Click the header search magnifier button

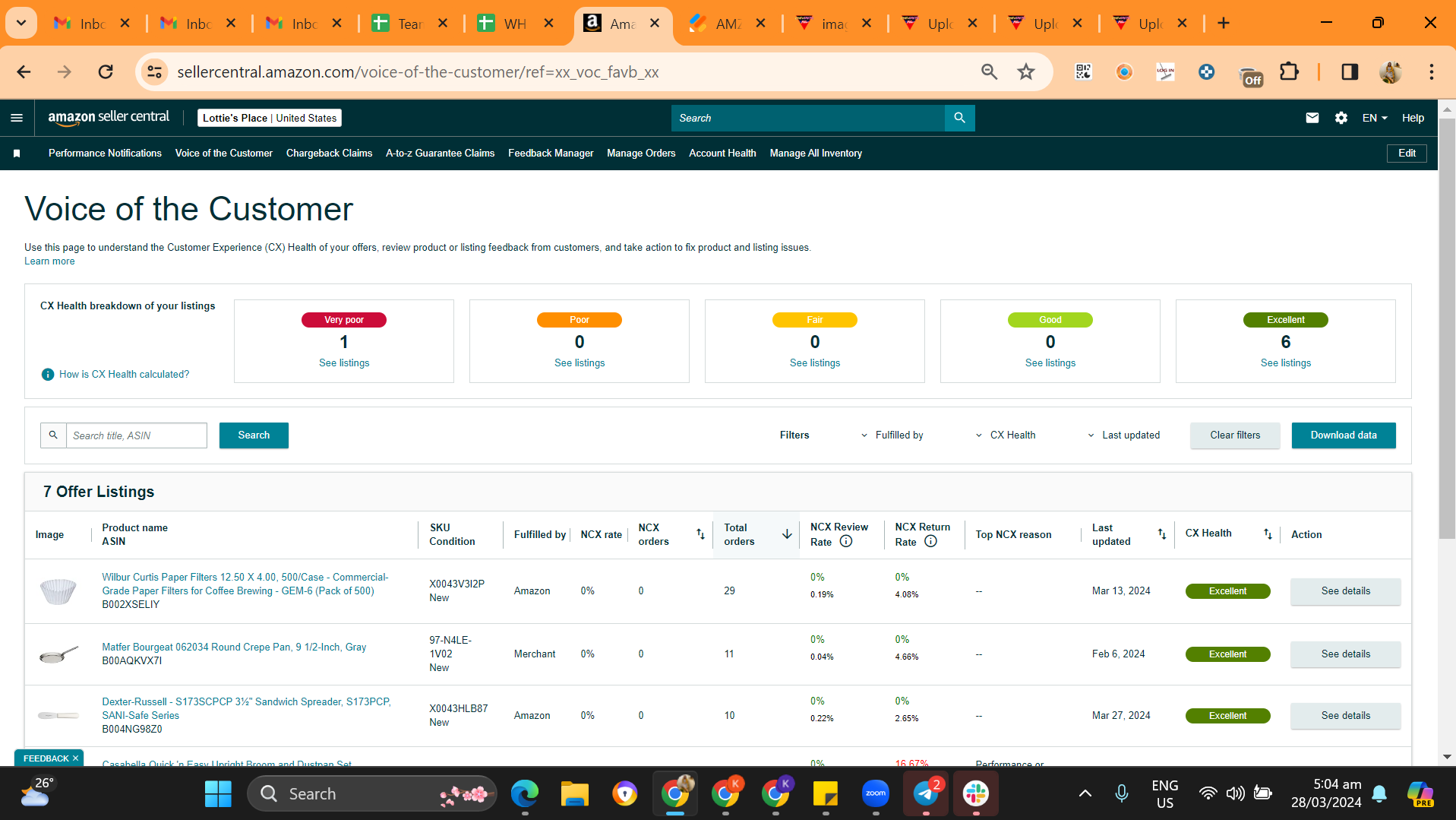click(x=959, y=118)
